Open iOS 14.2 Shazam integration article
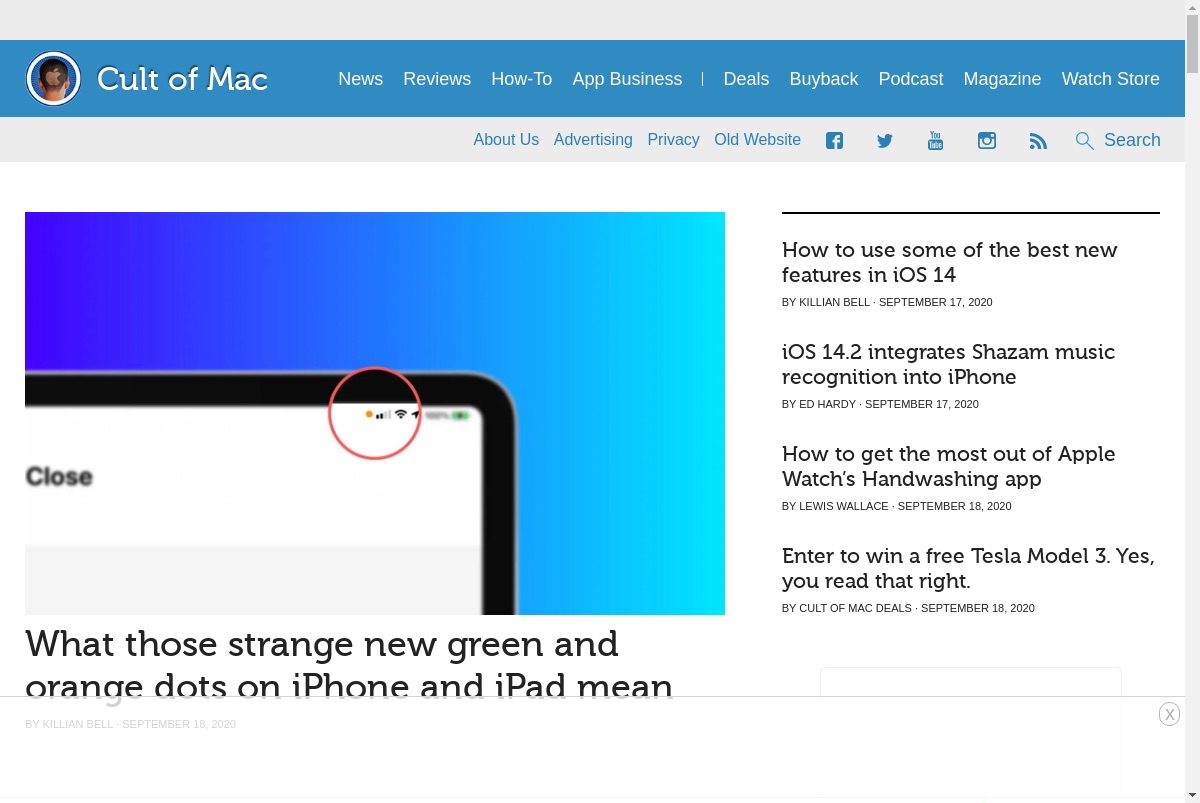The height and width of the screenshot is (803, 1200). click(x=948, y=364)
